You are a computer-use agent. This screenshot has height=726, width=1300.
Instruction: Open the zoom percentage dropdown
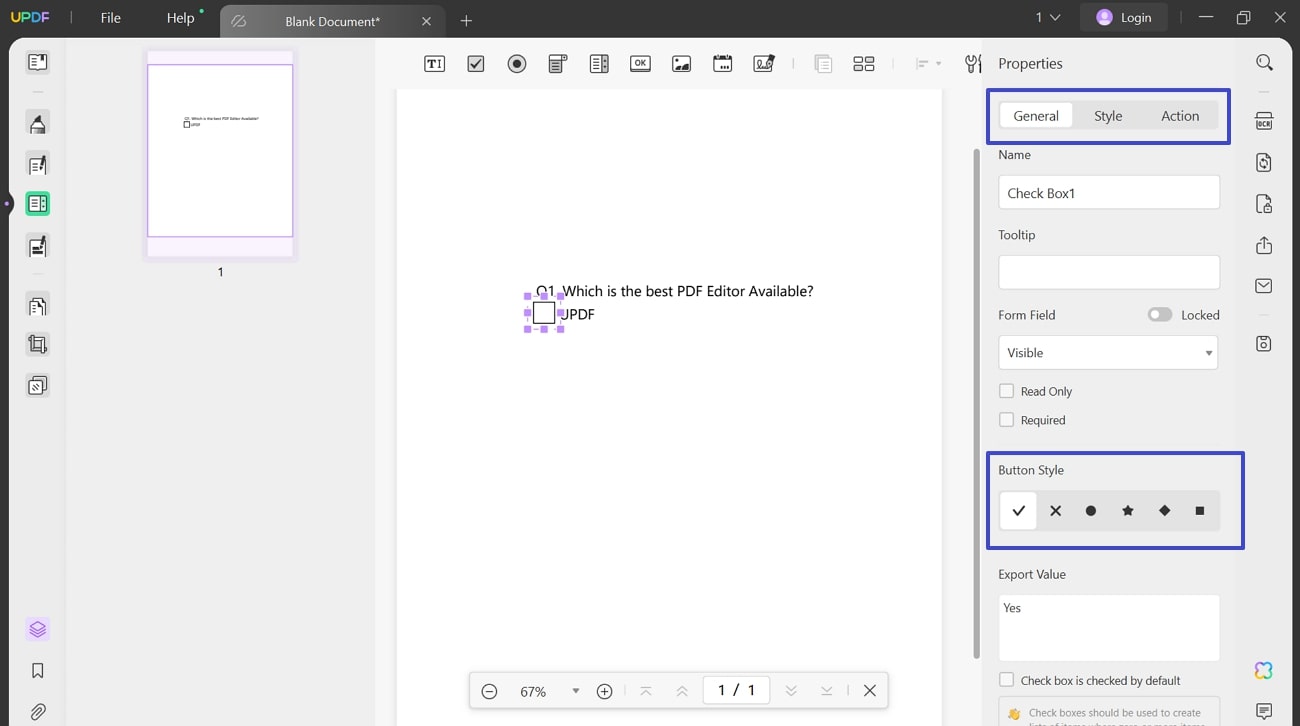pyautogui.click(x=575, y=690)
